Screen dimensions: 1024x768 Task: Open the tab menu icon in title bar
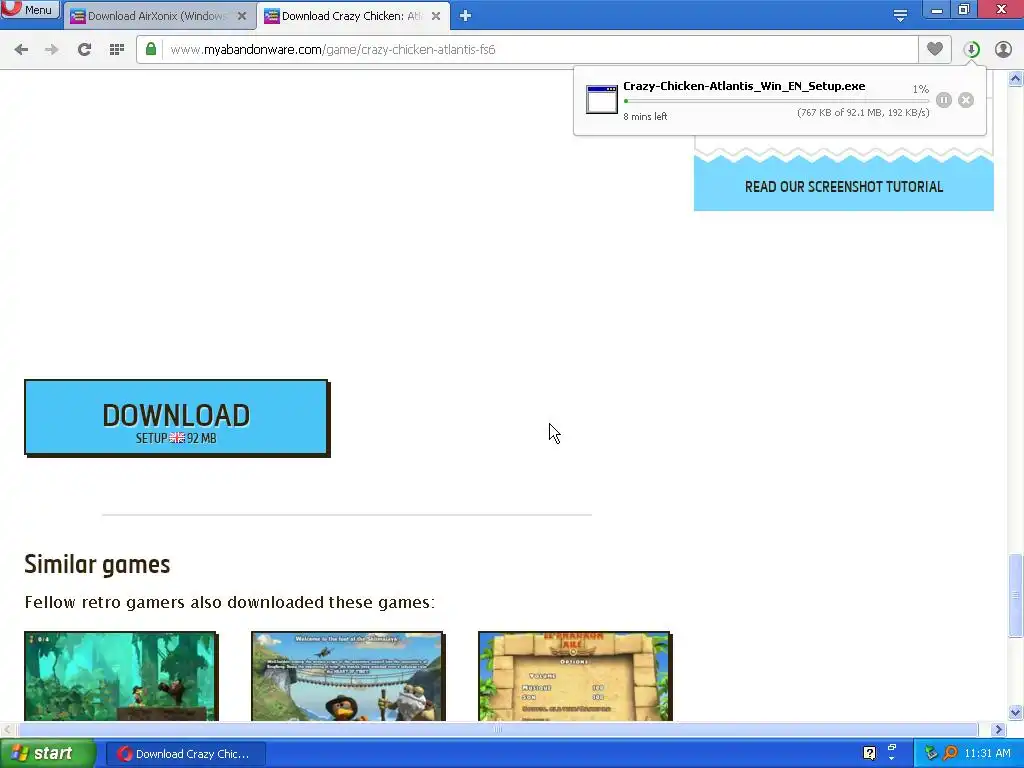coord(900,15)
